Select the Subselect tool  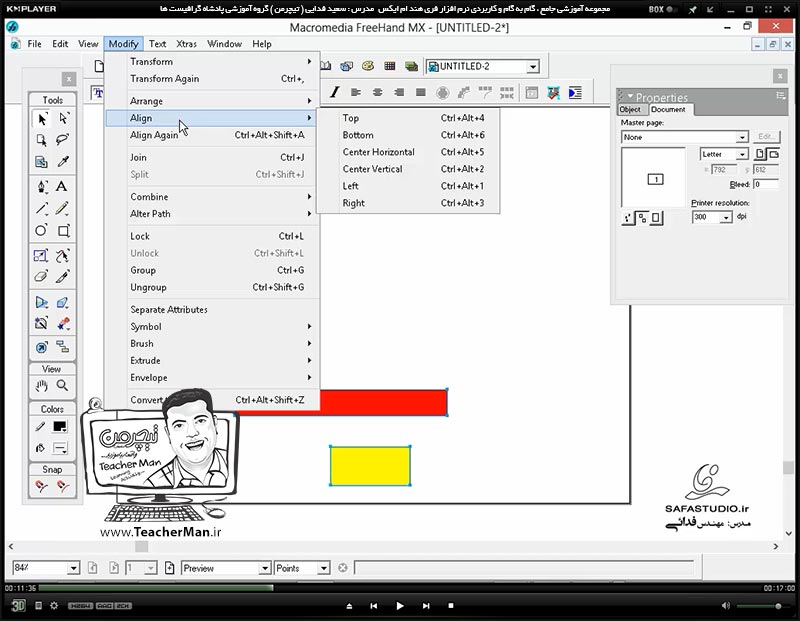[63, 118]
